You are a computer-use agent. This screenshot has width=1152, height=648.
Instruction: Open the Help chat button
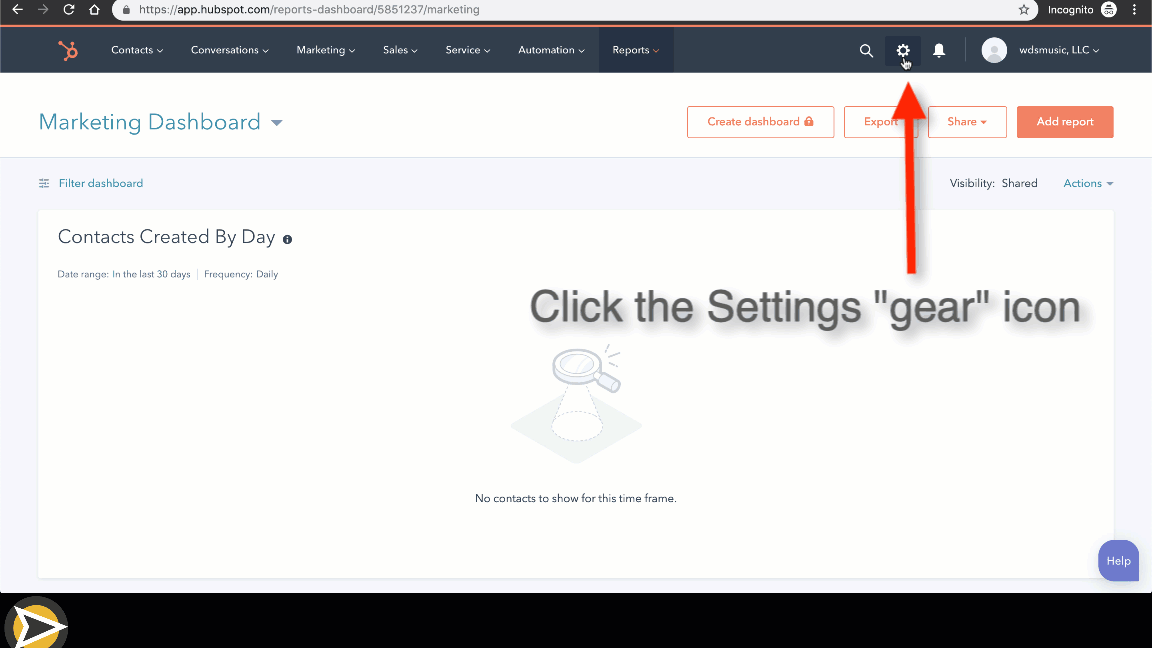tap(1118, 561)
